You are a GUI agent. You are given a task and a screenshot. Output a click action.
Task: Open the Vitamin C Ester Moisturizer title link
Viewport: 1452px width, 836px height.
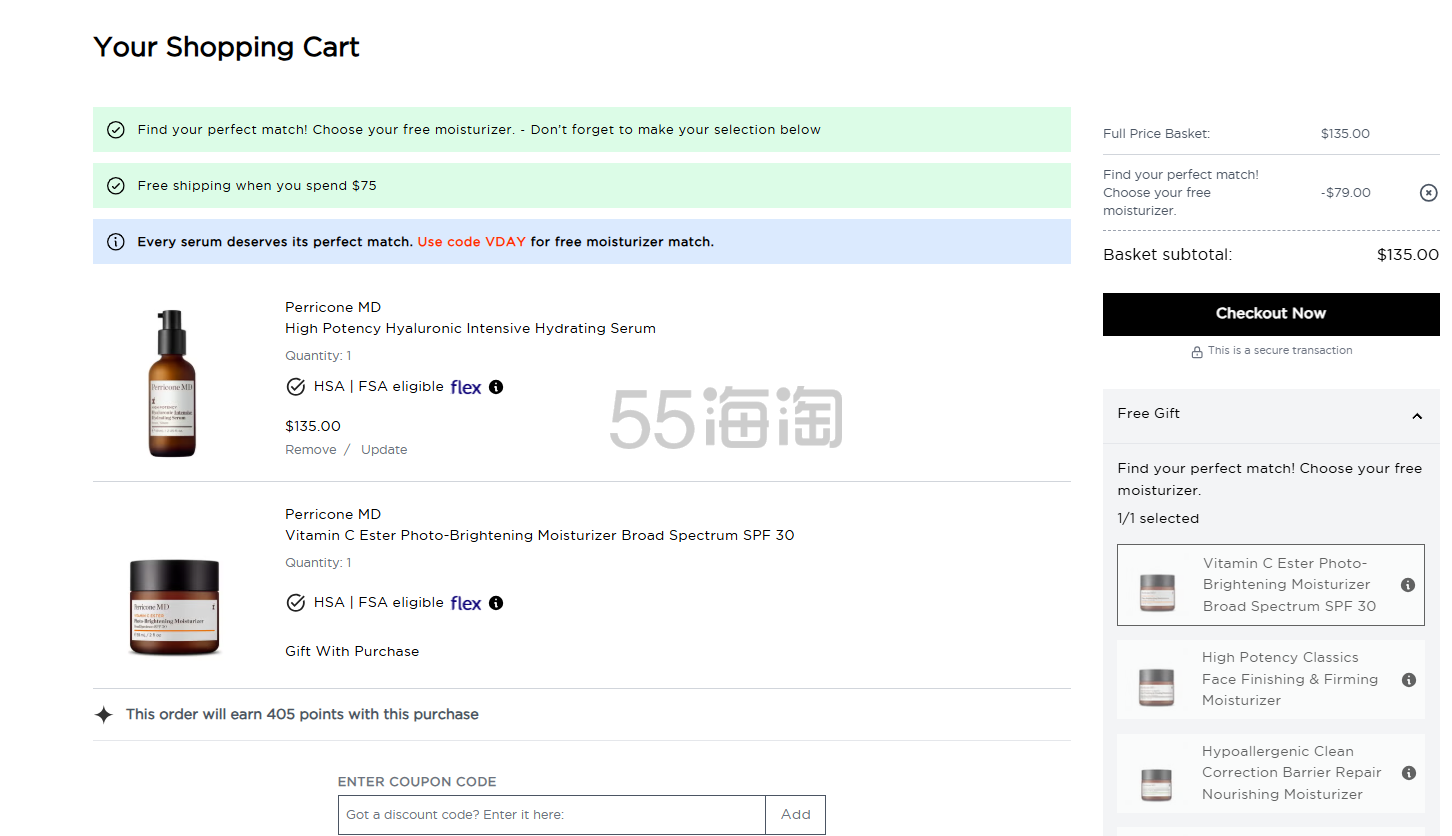coord(539,535)
